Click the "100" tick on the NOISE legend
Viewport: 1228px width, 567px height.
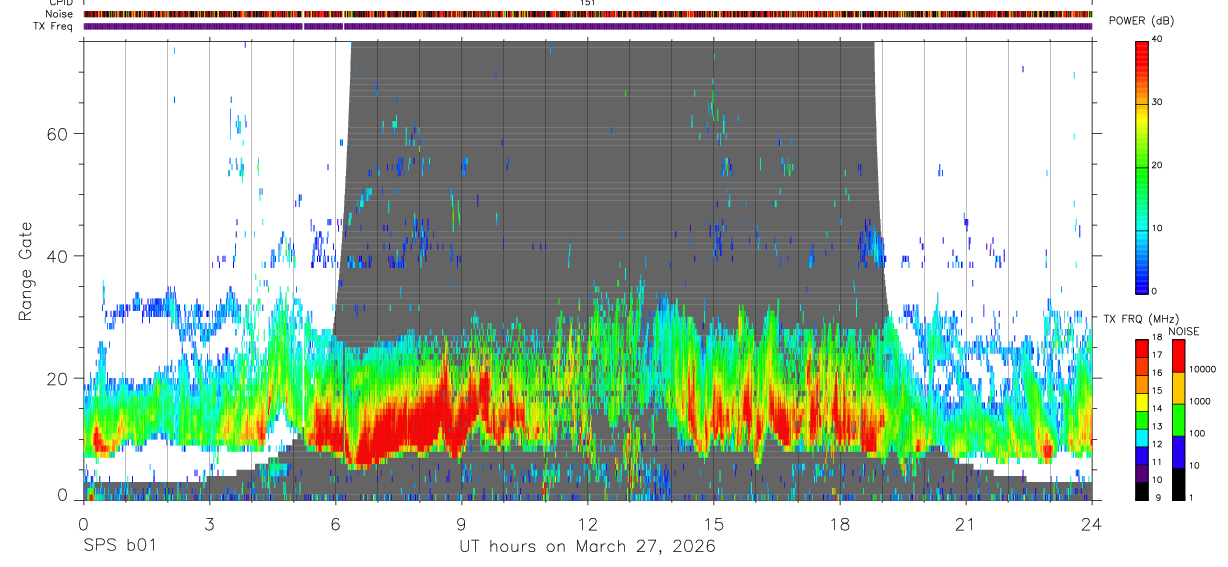tap(1197, 433)
